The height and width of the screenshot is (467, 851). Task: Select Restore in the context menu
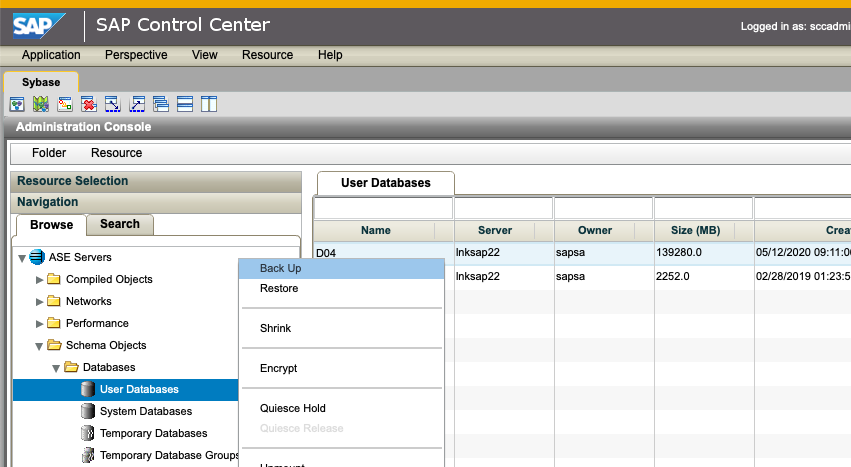tap(279, 288)
